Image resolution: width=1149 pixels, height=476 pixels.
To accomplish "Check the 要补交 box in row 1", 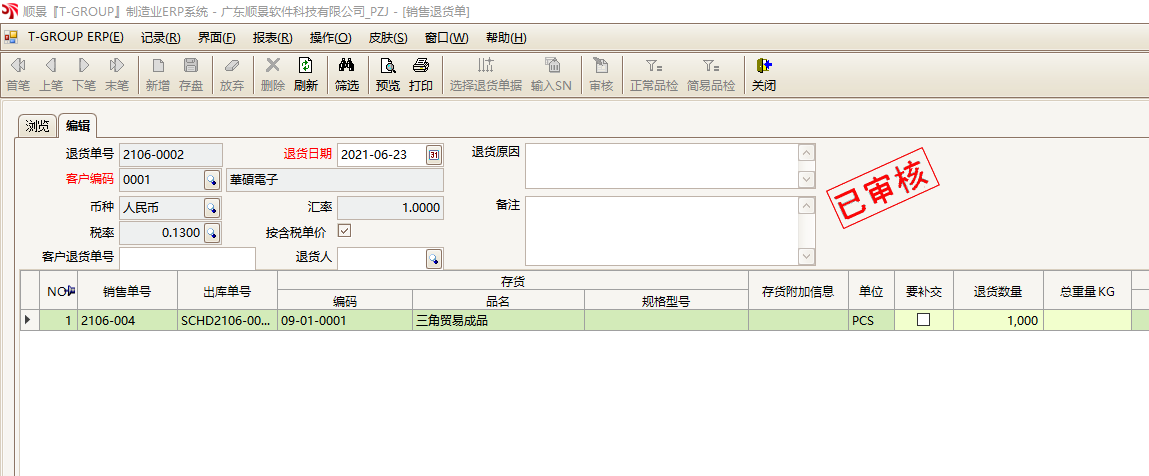I will coord(923,320).
